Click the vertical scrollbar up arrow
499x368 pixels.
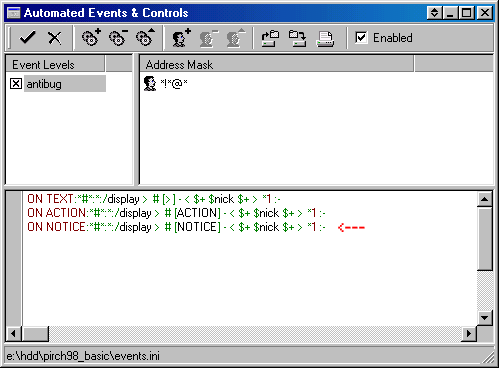[x=484, y=199]
